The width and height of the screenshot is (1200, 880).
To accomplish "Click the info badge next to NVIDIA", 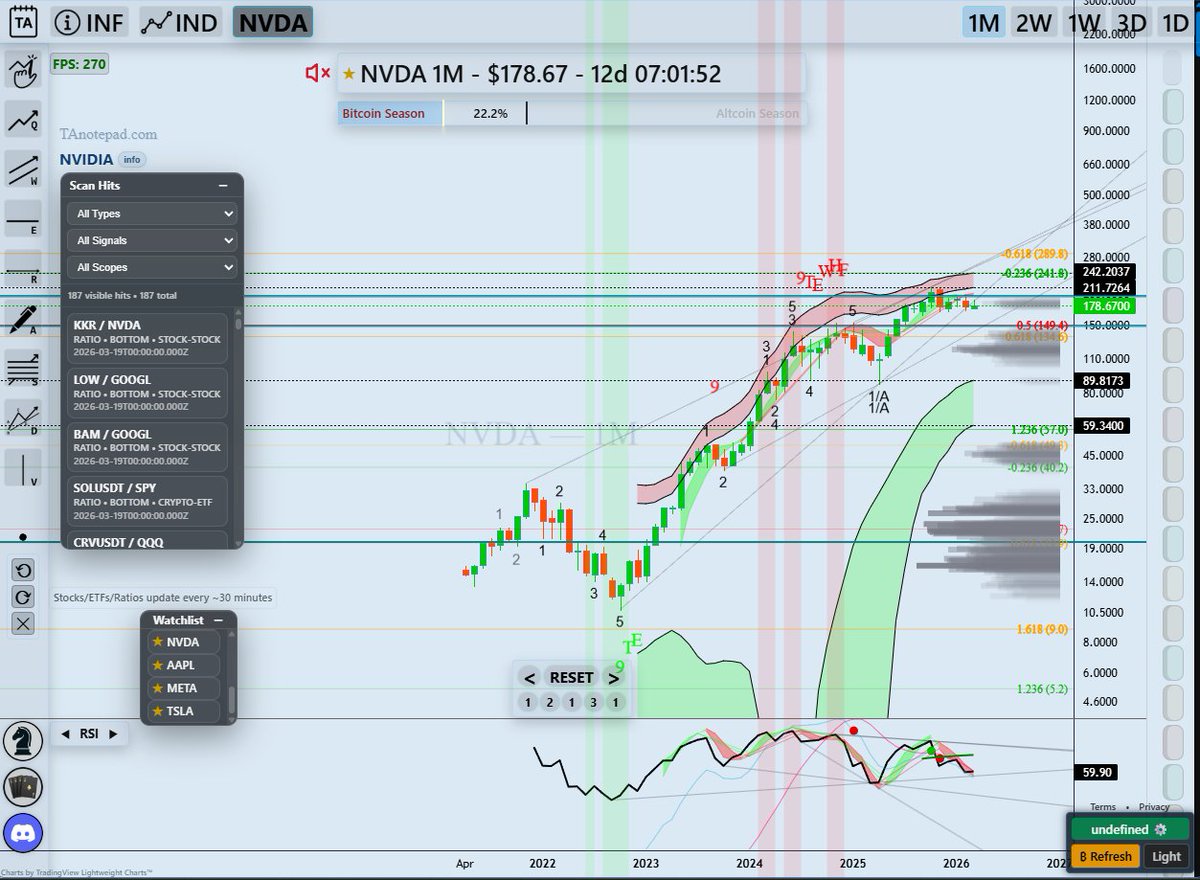I will (x=132, y=159).
